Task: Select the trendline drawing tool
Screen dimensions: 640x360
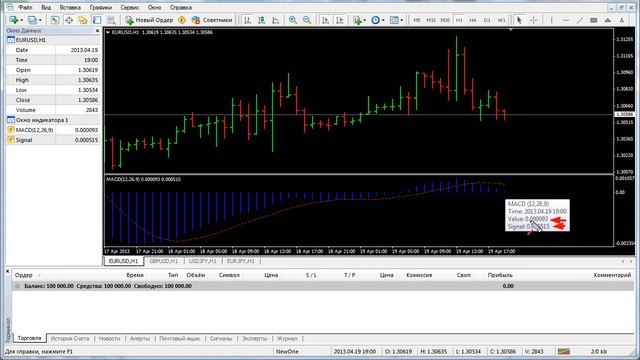Action: tap(580, 20)
